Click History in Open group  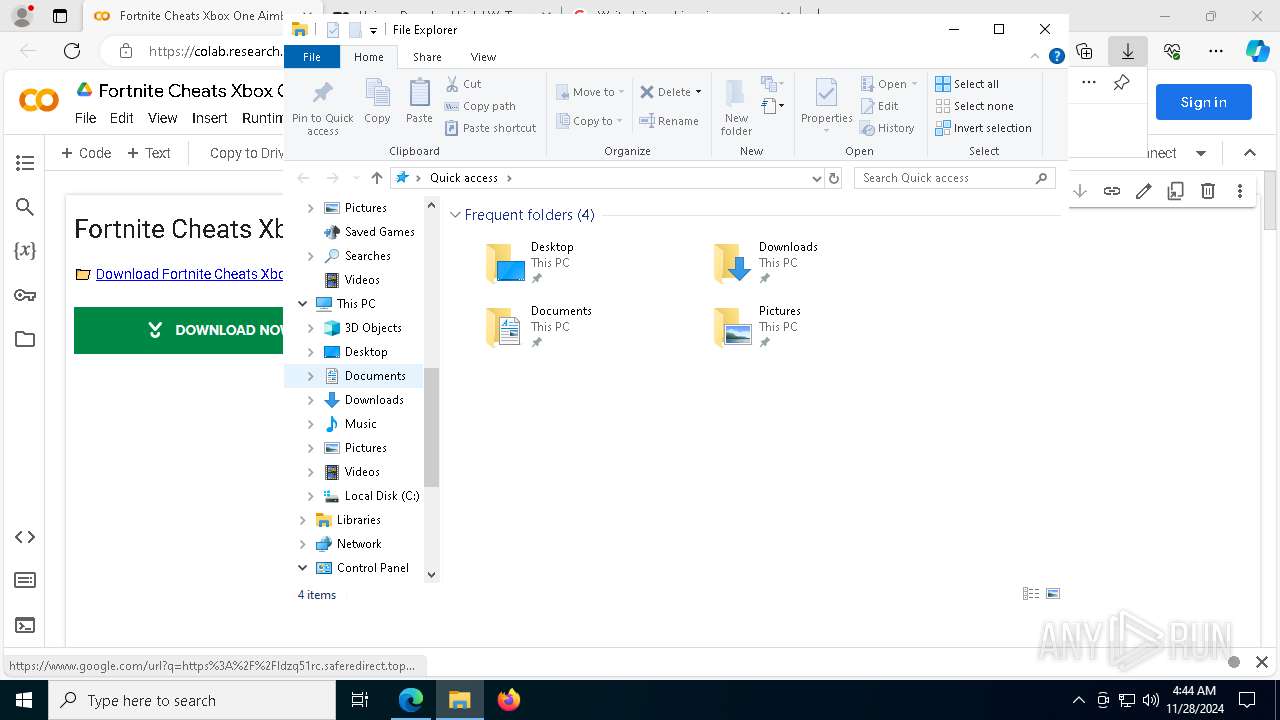click(x=887, y=128)
